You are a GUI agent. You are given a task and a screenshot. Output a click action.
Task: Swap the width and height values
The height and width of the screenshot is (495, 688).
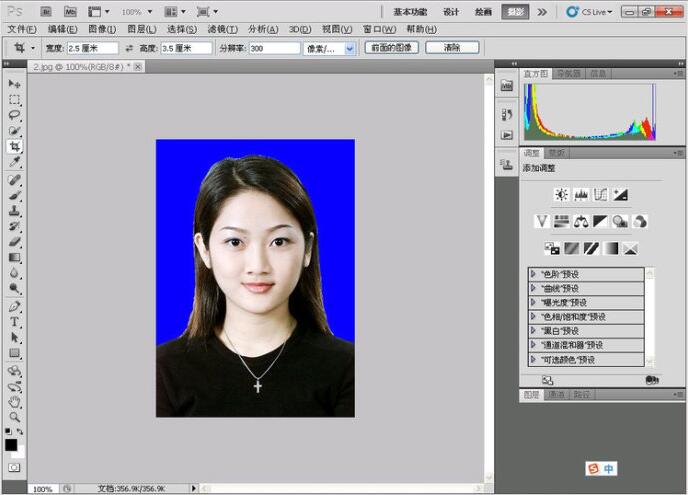tap(129, 48)
